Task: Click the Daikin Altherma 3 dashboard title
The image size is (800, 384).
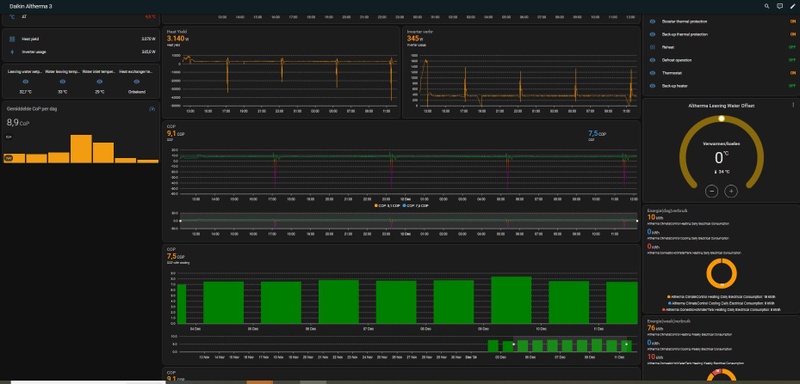Action: [31, 6]
